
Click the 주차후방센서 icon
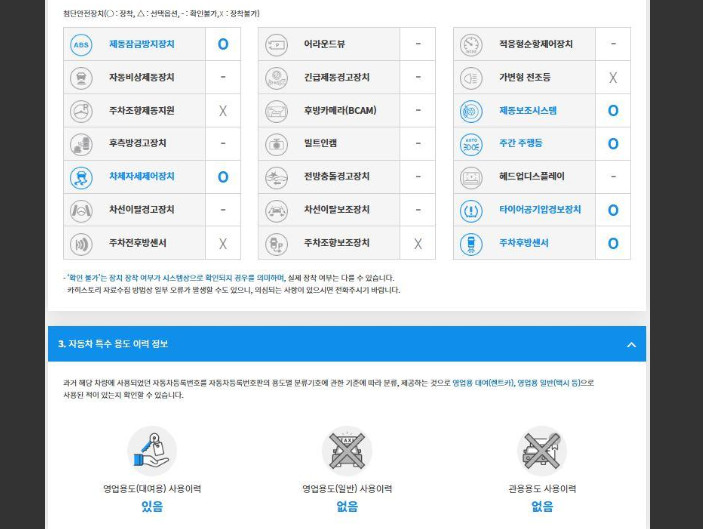tap(471, 243)
